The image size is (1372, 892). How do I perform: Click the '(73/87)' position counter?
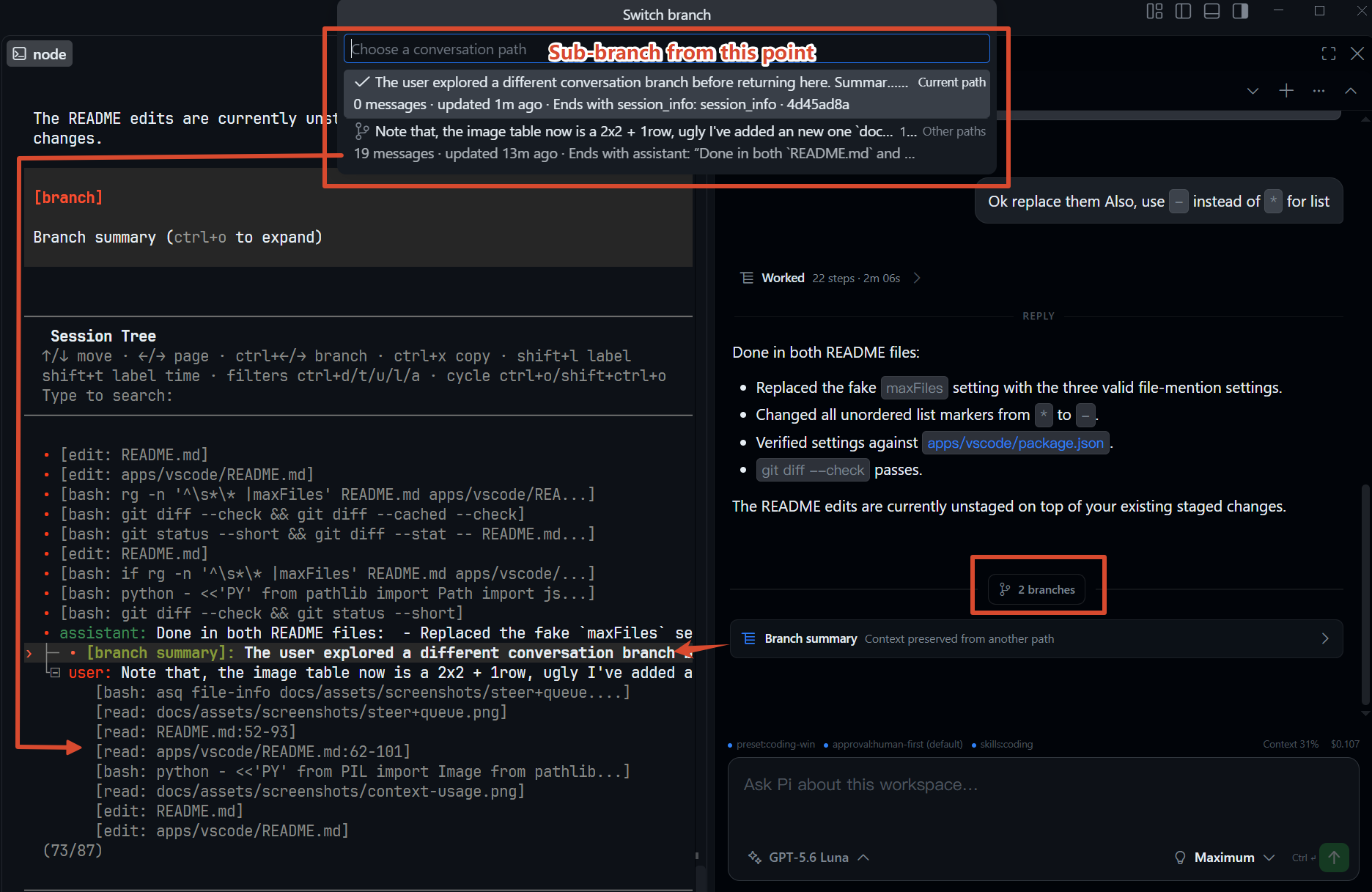[x=73, y=851]
